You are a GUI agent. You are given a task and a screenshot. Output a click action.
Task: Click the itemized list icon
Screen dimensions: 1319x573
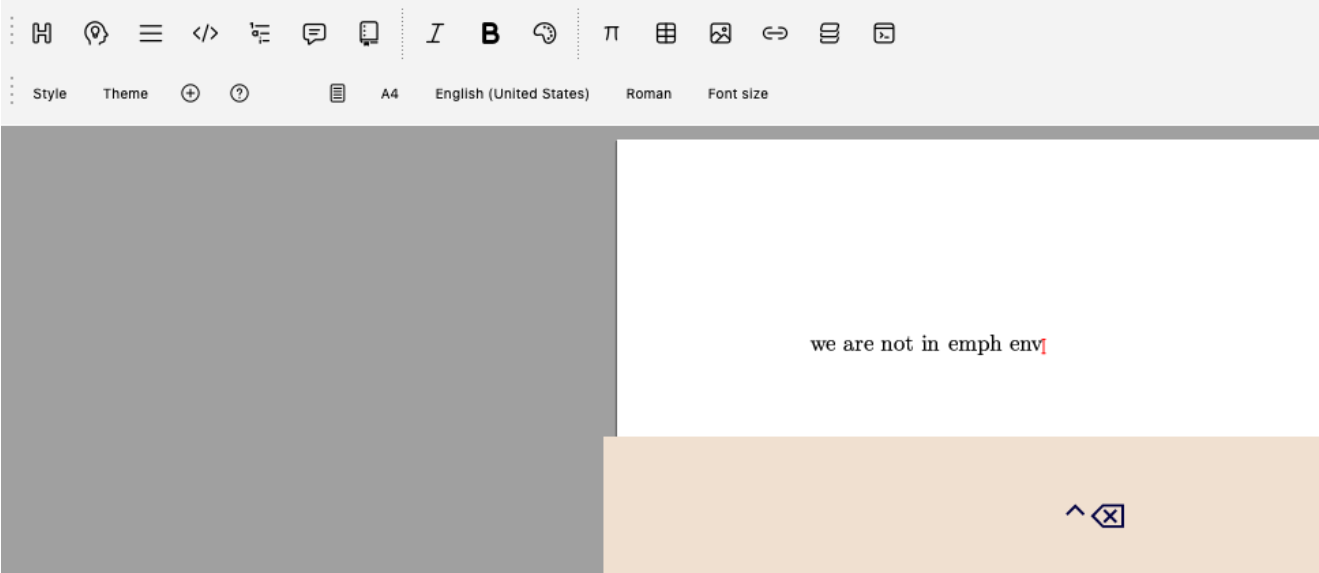[259, 34]
